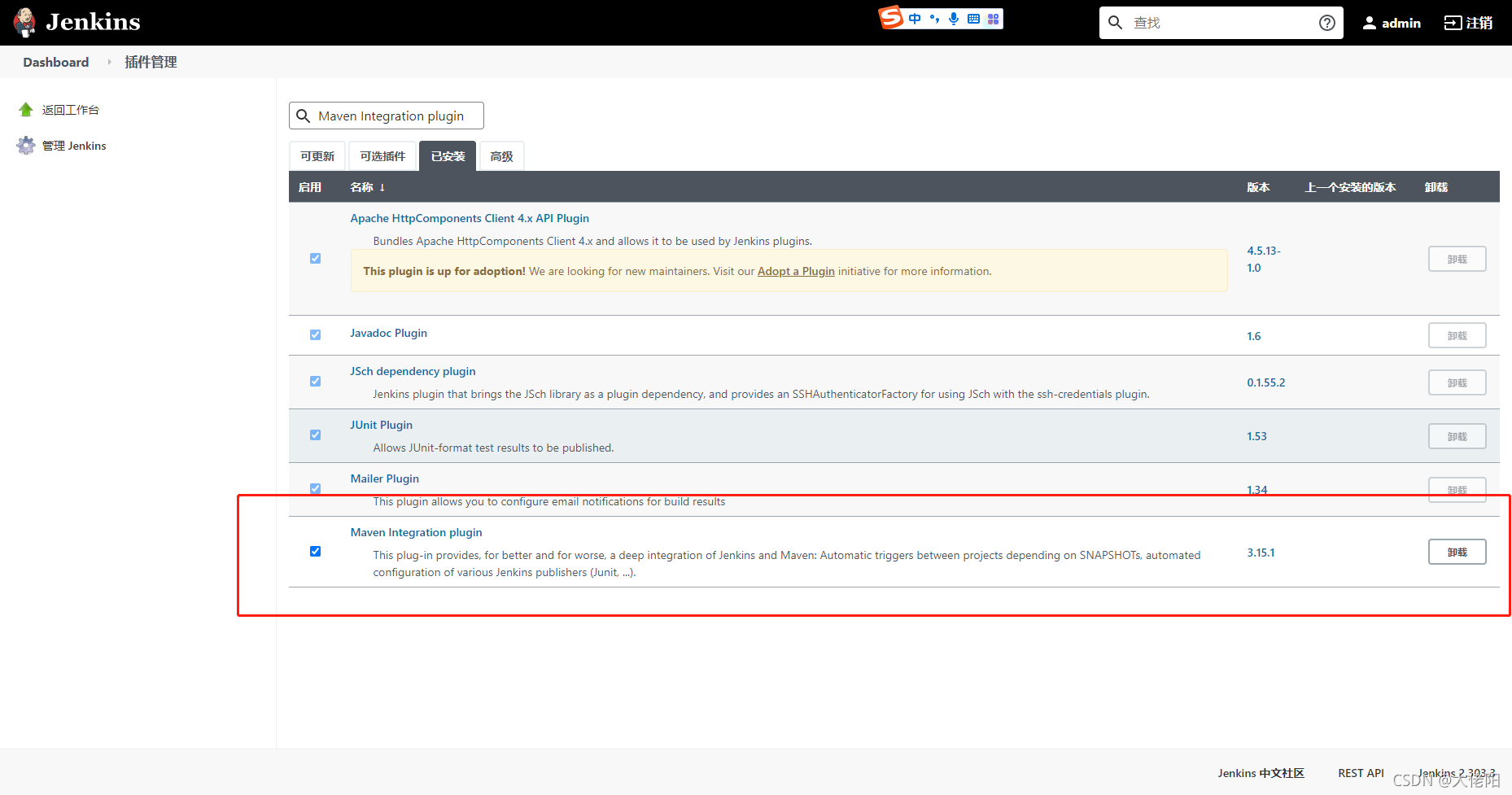The image size is (1512, 795).
Task: Click the 卸载 button for JUnit Plugin
Action: (1457, 436)
